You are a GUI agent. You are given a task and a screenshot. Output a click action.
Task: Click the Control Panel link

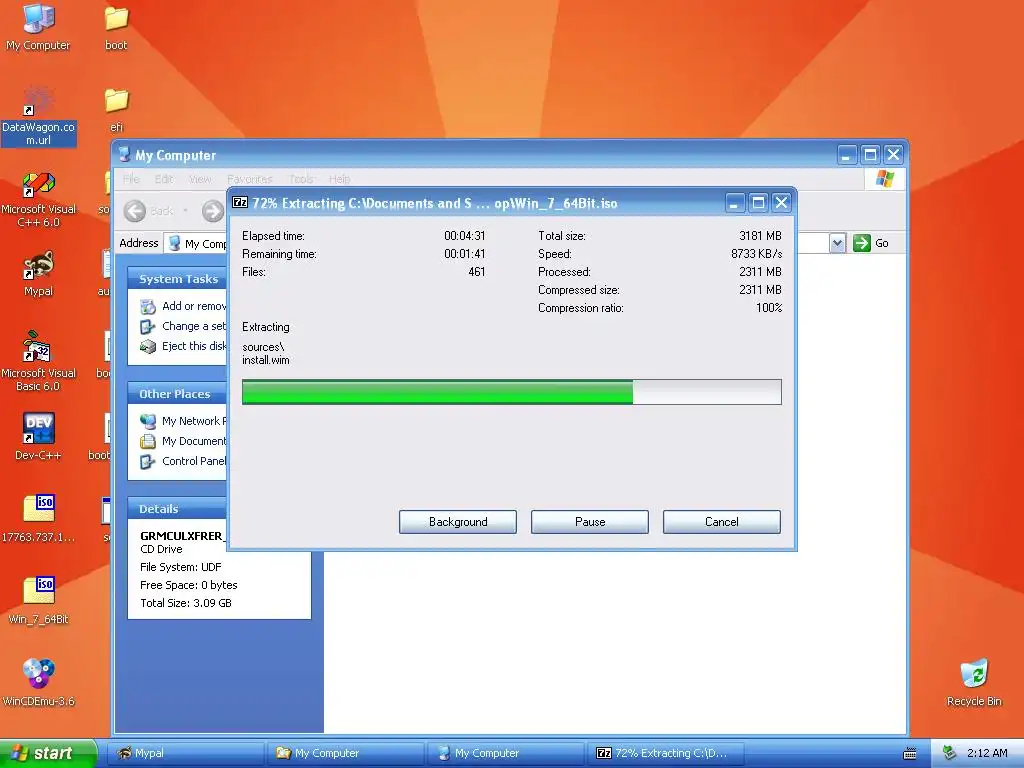coord(195,462)
